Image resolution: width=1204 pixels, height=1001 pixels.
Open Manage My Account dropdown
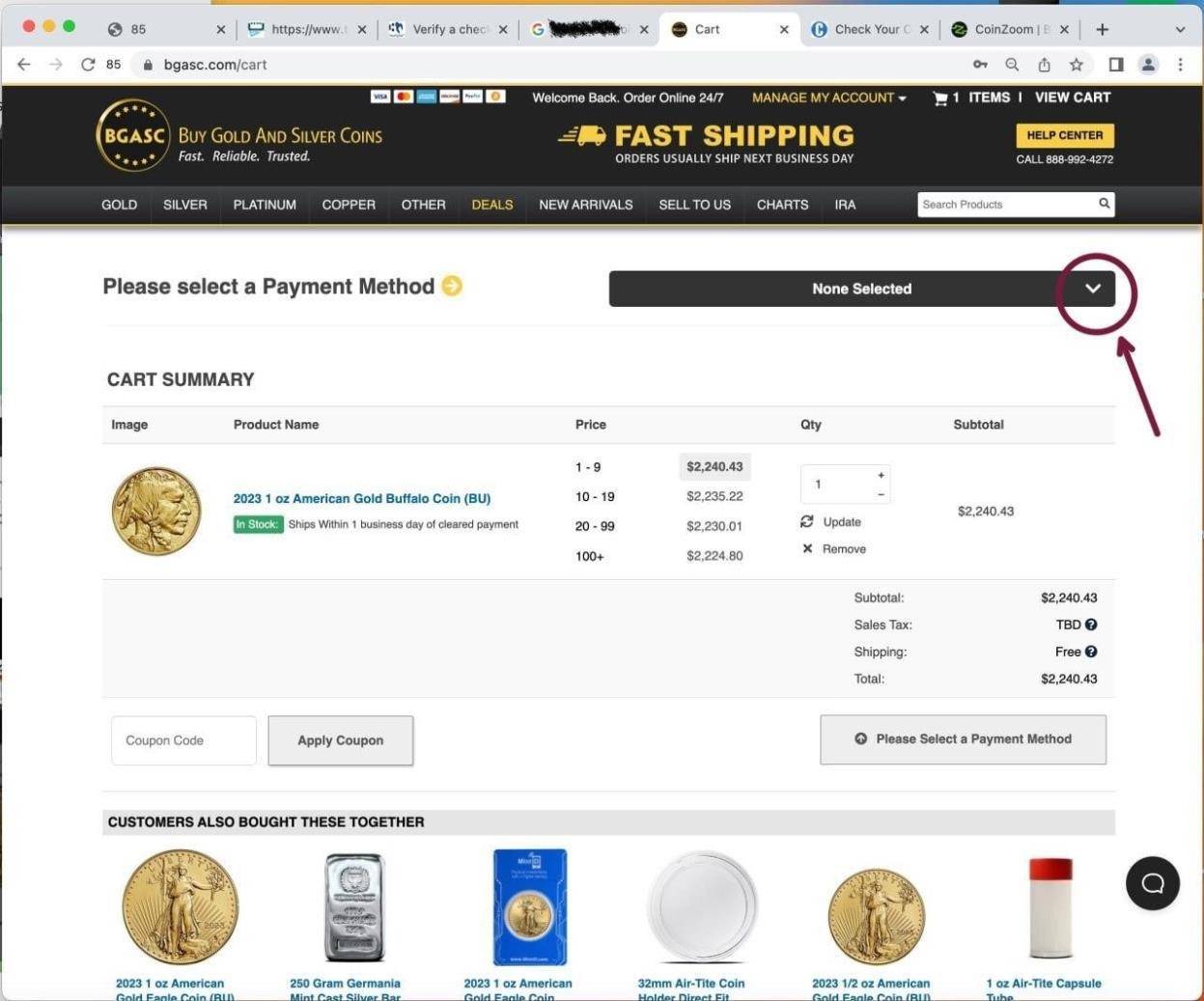(828, 97)
